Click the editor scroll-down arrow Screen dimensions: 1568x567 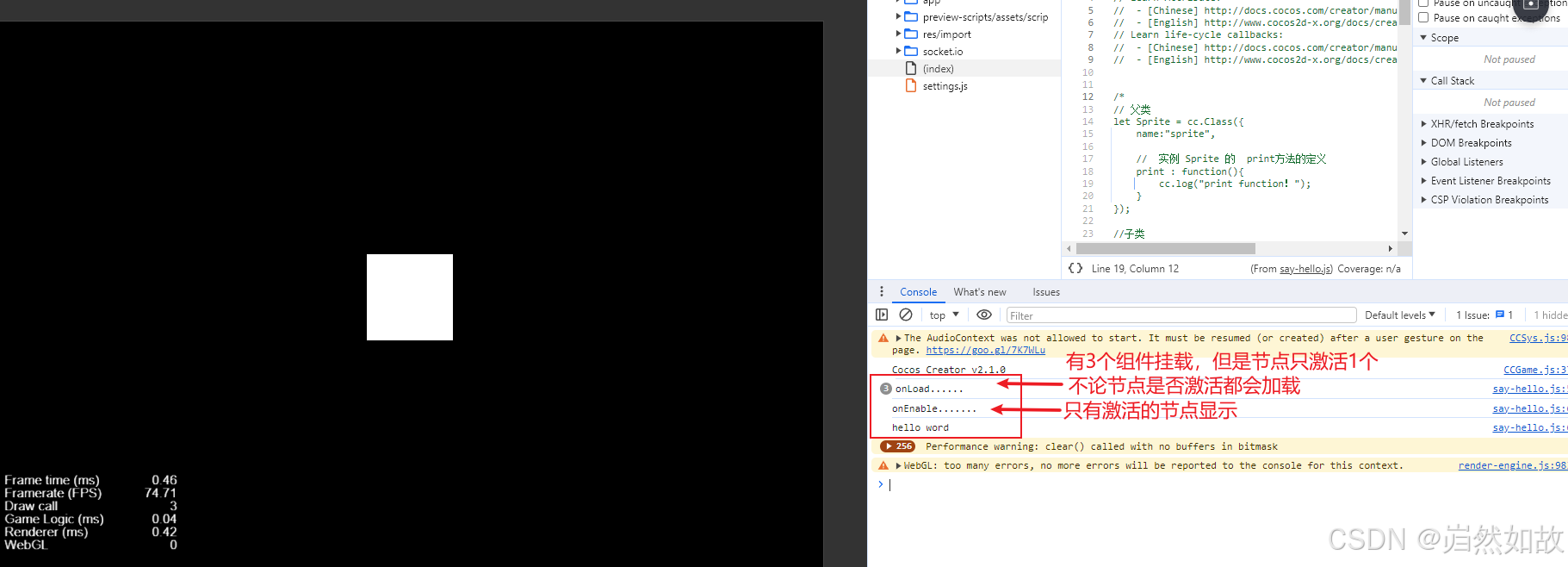(1404, 234)
